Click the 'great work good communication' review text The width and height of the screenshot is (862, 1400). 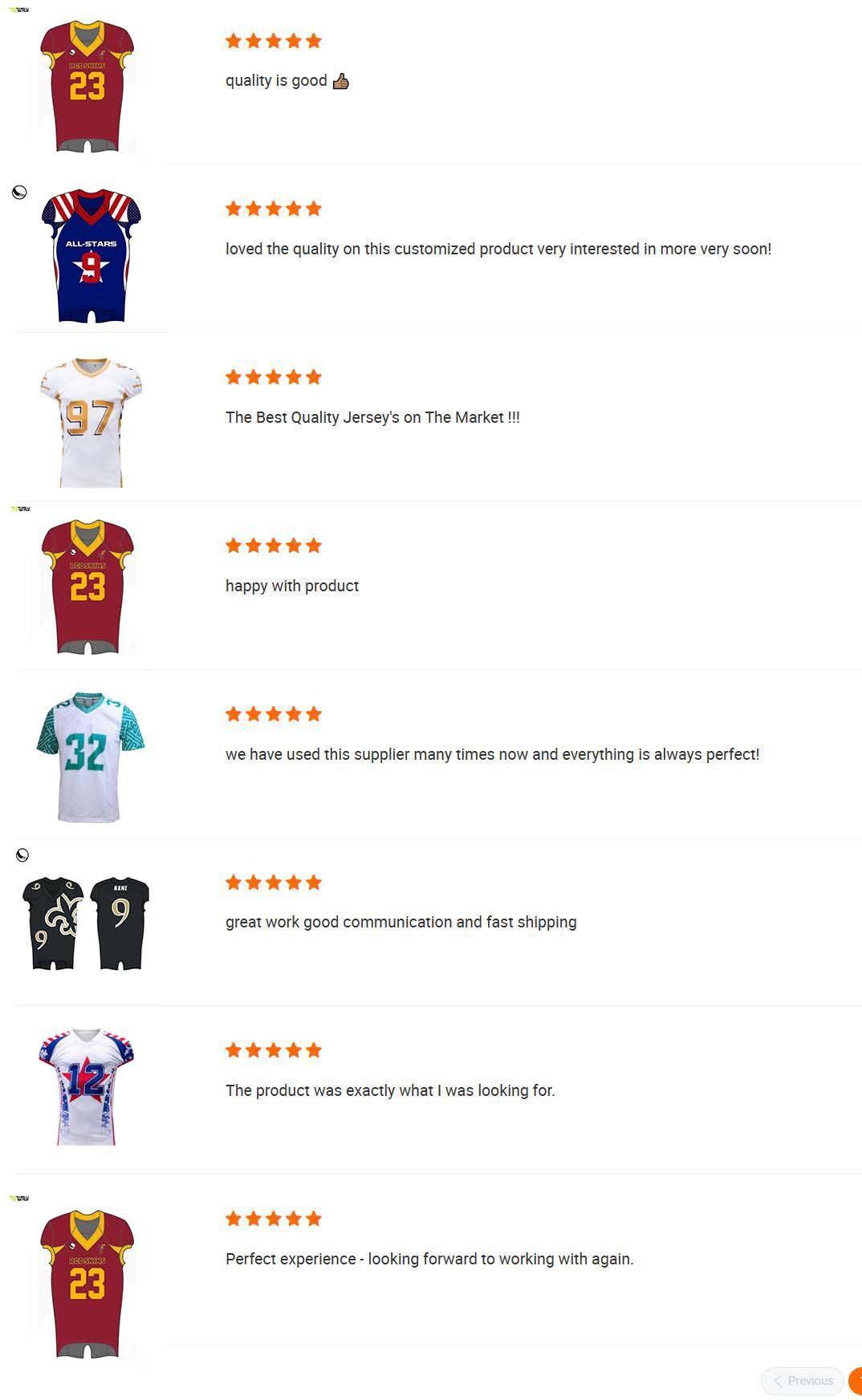[401, 922]
